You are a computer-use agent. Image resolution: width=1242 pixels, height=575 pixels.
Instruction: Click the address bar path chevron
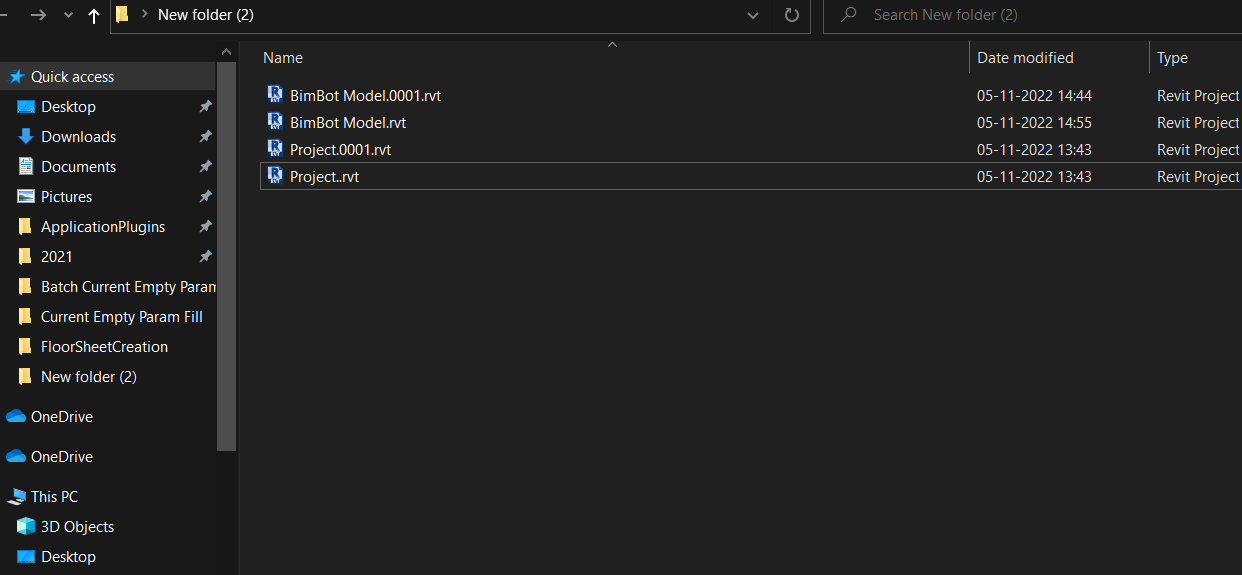[145, 15]
